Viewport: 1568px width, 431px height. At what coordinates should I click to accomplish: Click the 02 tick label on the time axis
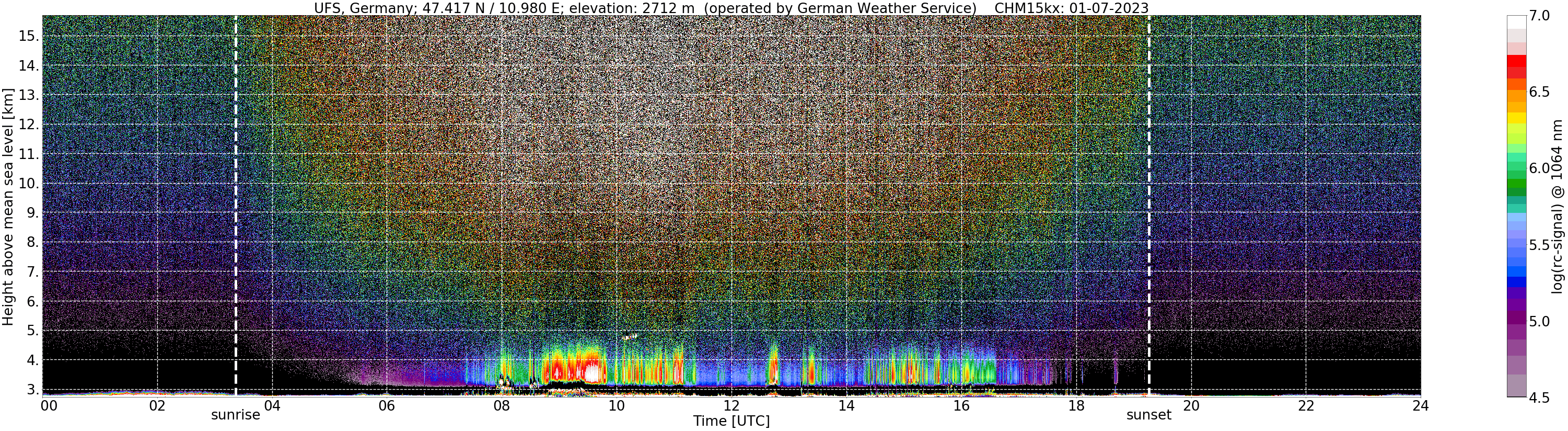[157, 405]
